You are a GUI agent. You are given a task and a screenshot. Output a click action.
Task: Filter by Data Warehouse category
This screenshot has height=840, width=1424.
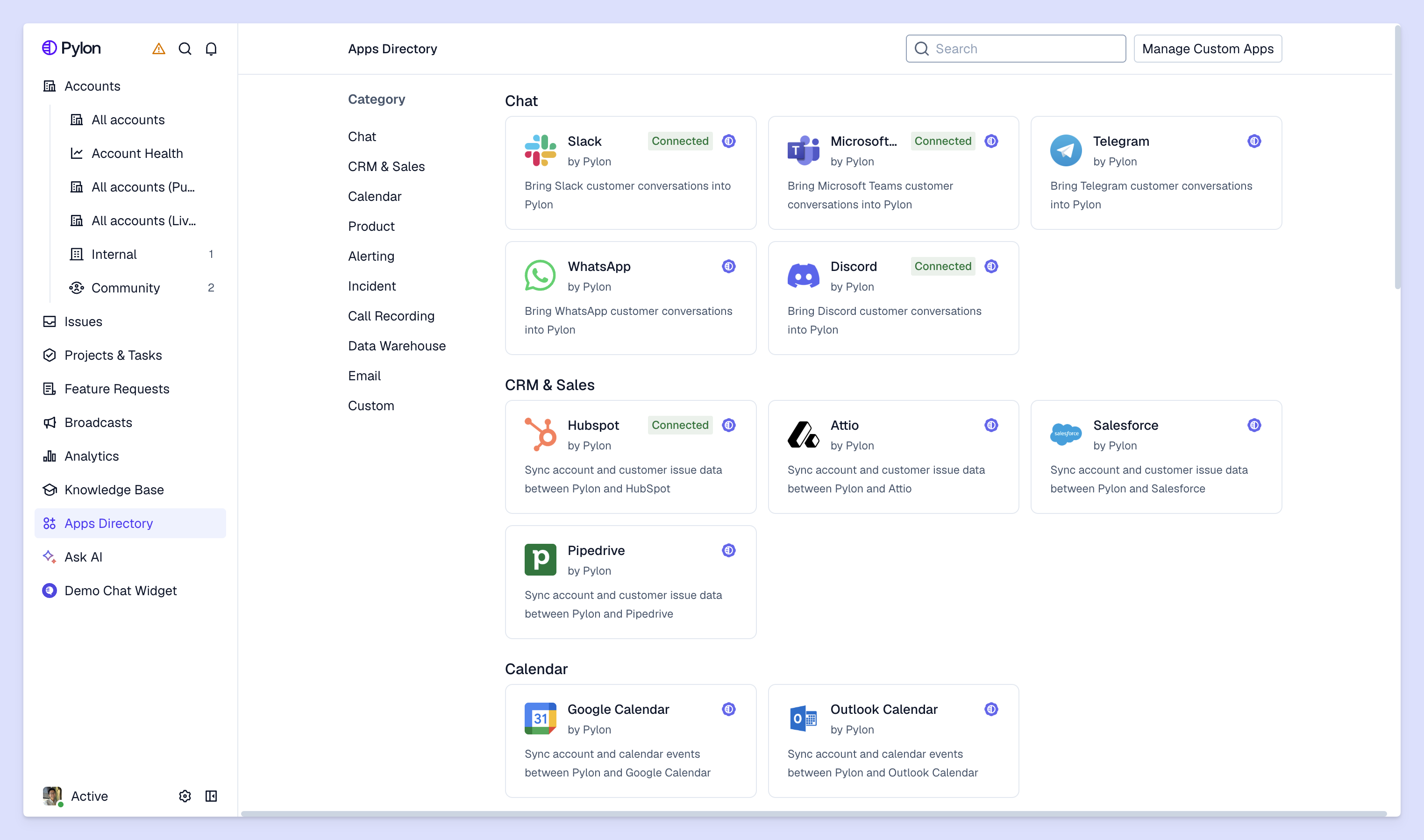pyautogui.click(x=397, y=346)
